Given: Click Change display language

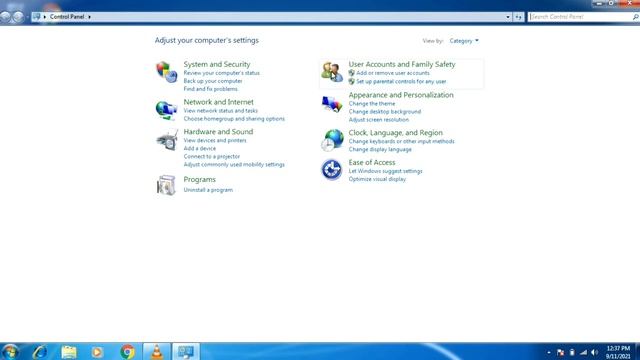Looking at the screenshot, I should point(380,149).
